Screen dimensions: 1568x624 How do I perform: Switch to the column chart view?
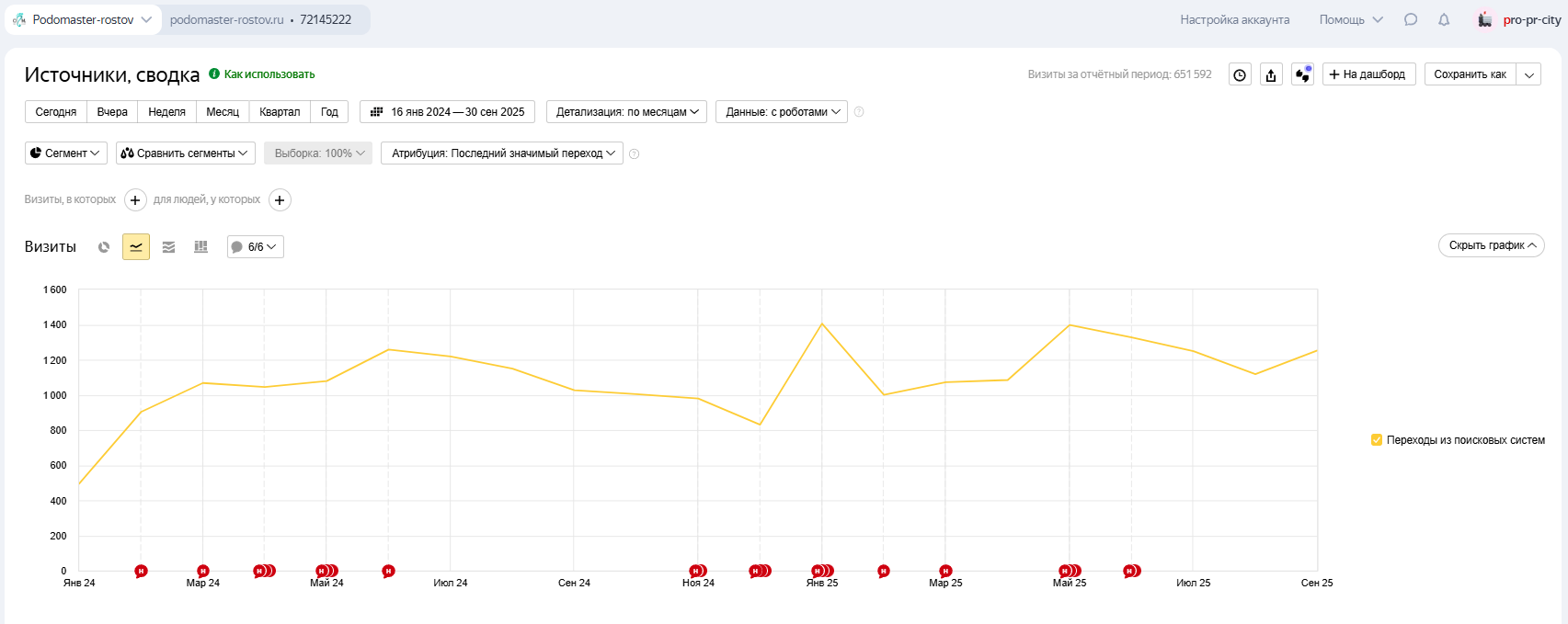(200, 247)
